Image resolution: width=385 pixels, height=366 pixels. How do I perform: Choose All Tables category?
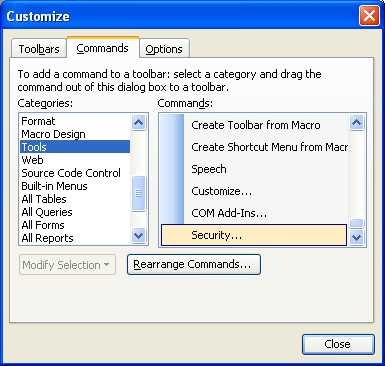pyautogui.click(x=75, y=199)
